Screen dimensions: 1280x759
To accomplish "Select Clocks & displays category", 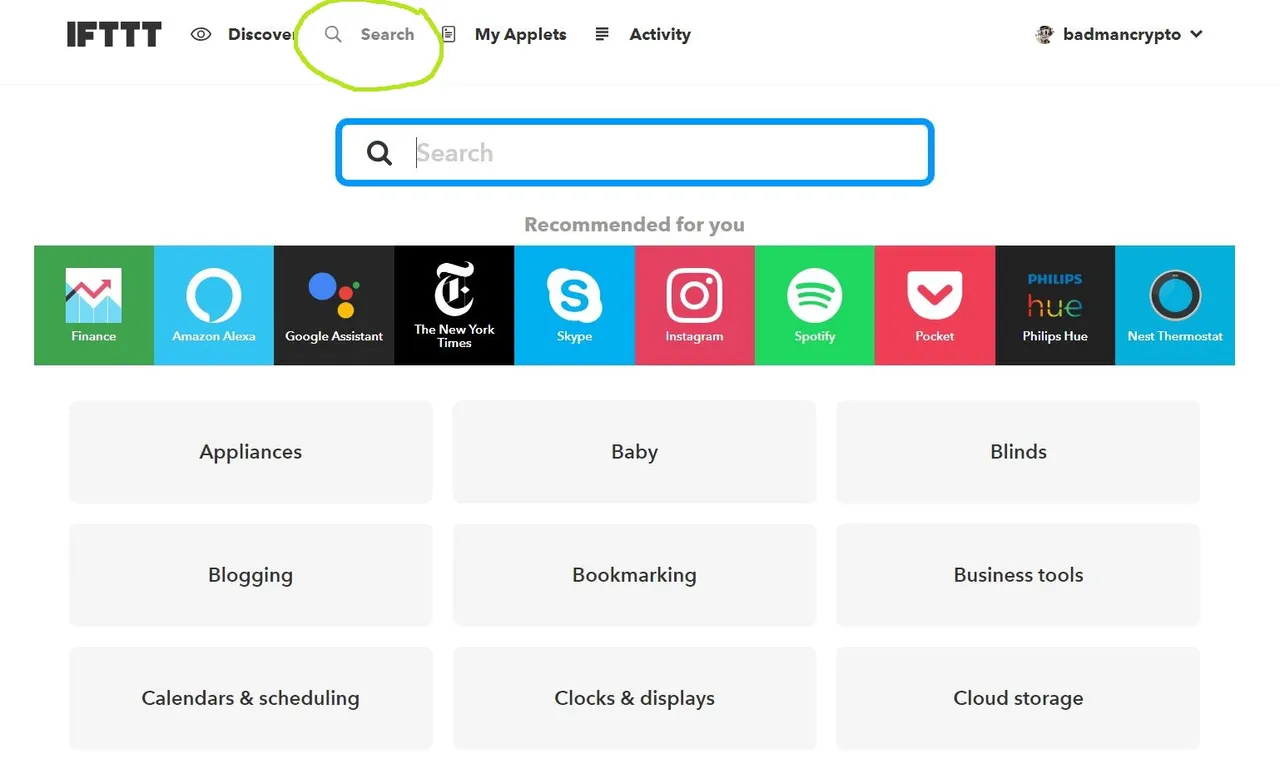I will pyautogui.click(x=634, y=698).
